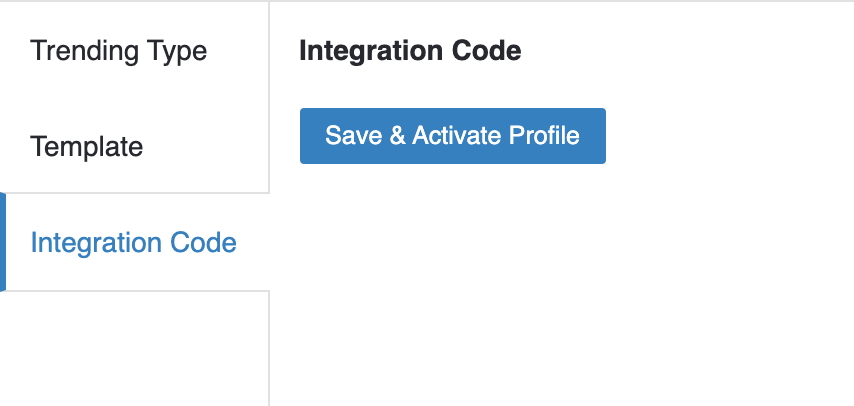The height and width of the screenshot is (406, 854).
Task: Click the empty sidebar area below the tabs
Action: click(x=134, y=348)
